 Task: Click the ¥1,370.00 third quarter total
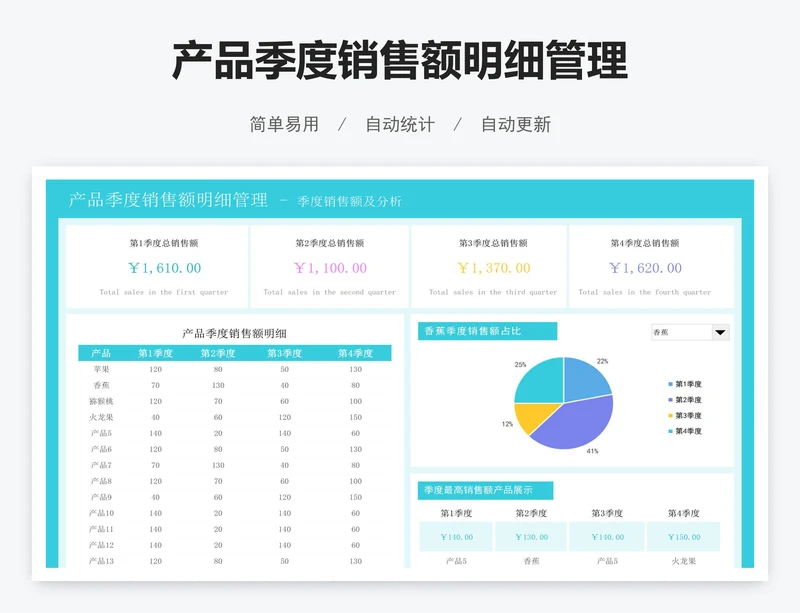pos(493,268)
